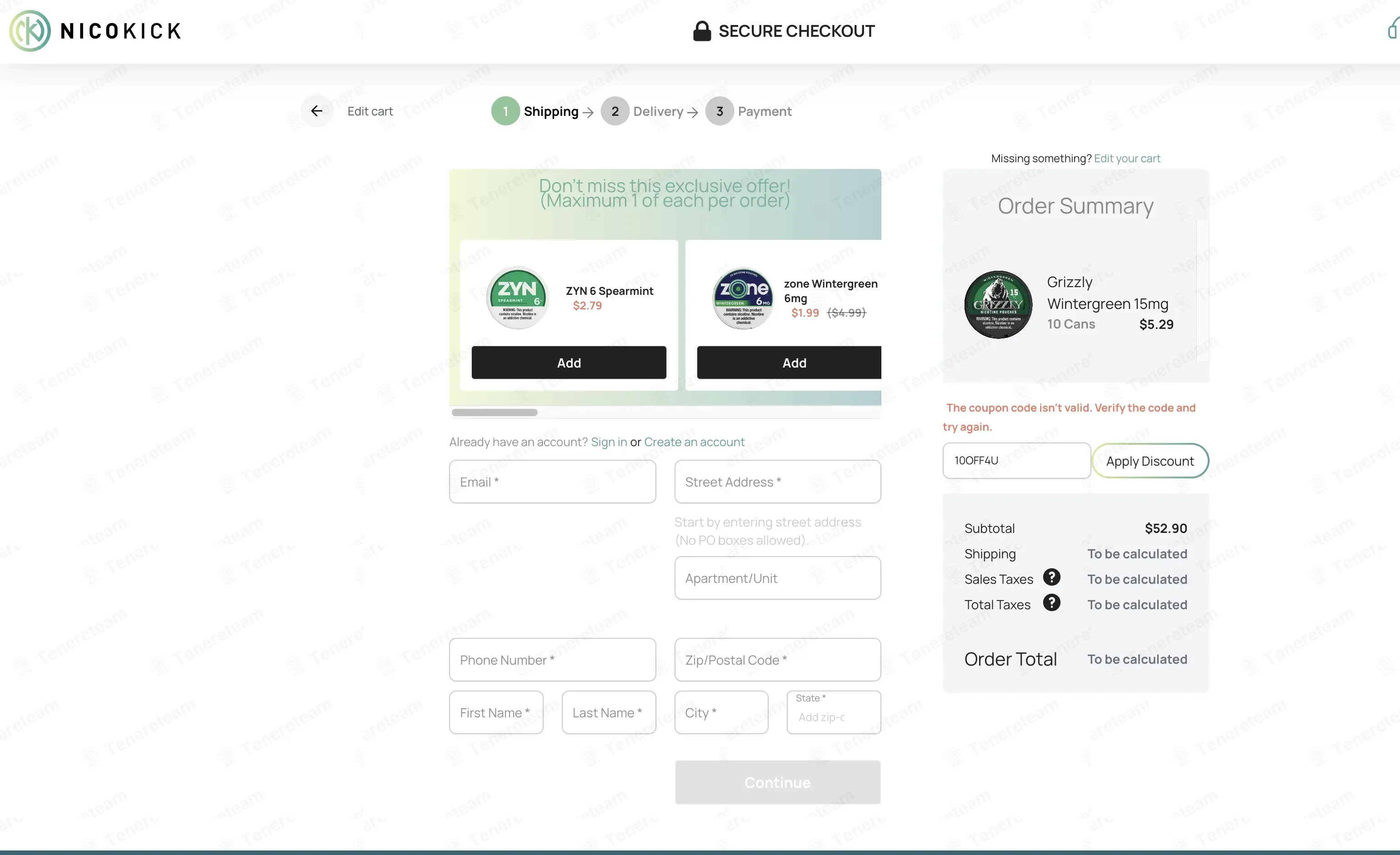Screen dimensions: 1400x855
Task: Click the 10 Cans quantity text
Action: click(x=1070, y=324)
